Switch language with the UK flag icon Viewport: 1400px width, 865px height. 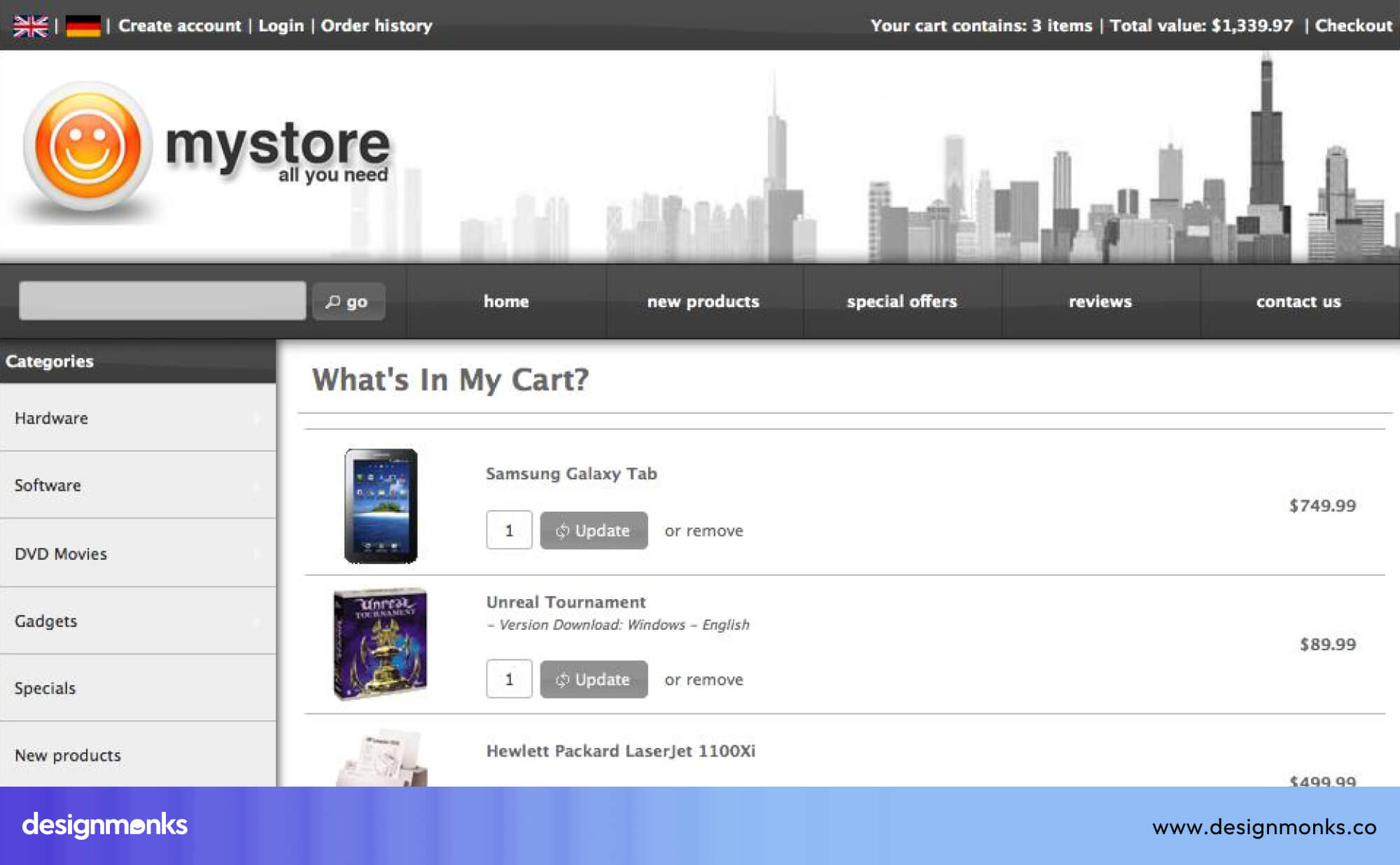[30, 26]
